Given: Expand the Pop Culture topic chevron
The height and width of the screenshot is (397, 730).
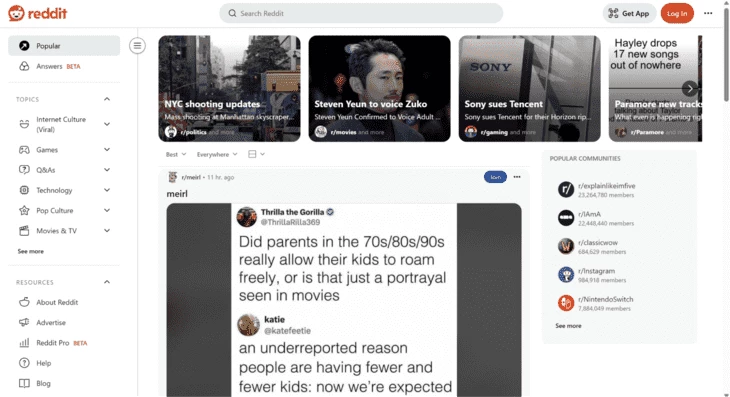Looking at the screenshot, I should coord(107,210).
